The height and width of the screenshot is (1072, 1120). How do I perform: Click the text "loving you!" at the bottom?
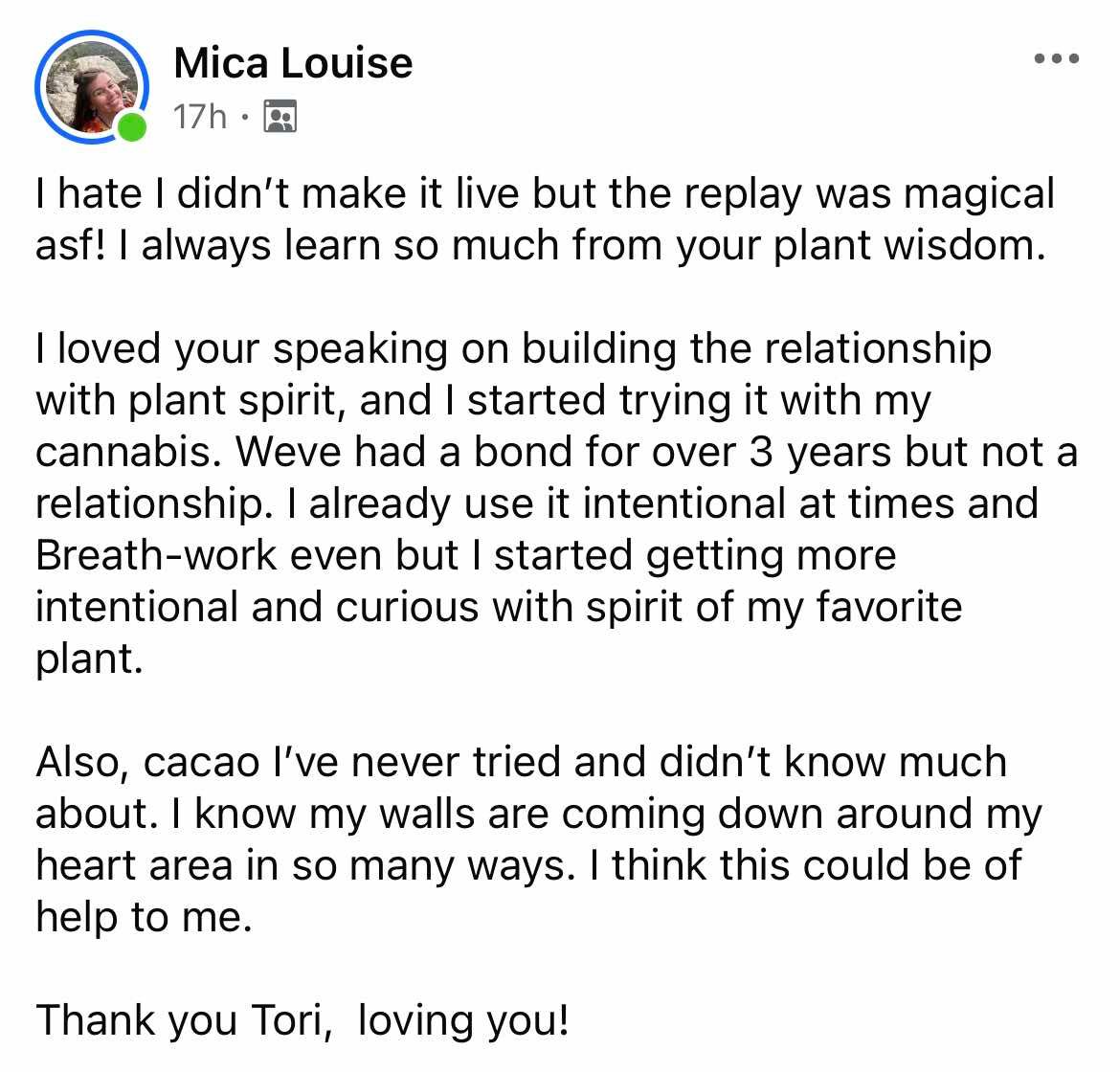463,1020
